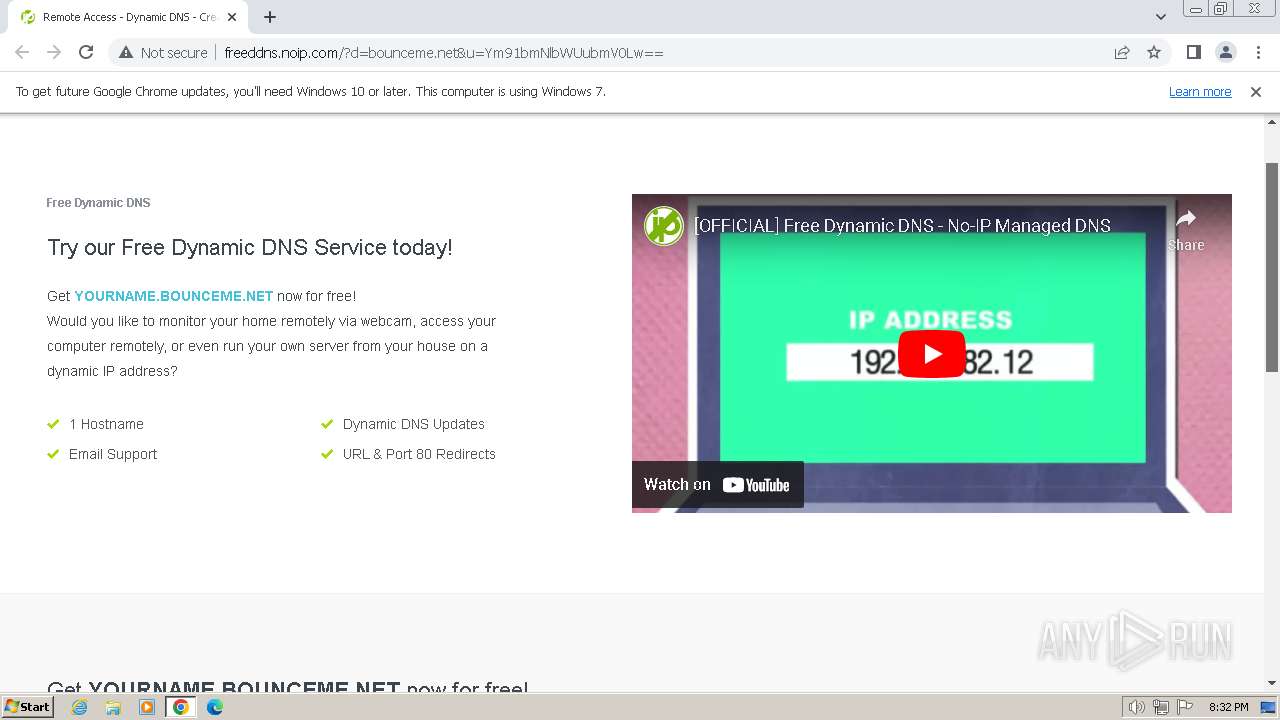
Task: Open the media player taskbar icon
Action: (x=147, y=707)
